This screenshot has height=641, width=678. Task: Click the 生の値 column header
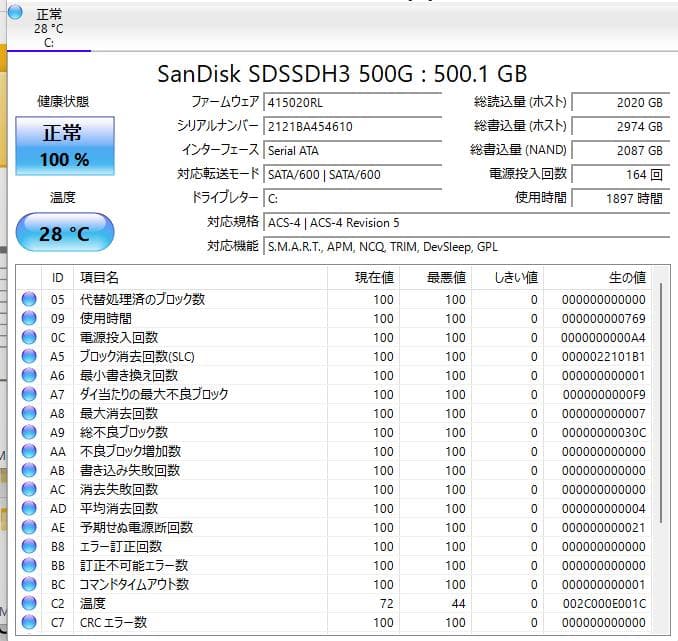(597, 278)
